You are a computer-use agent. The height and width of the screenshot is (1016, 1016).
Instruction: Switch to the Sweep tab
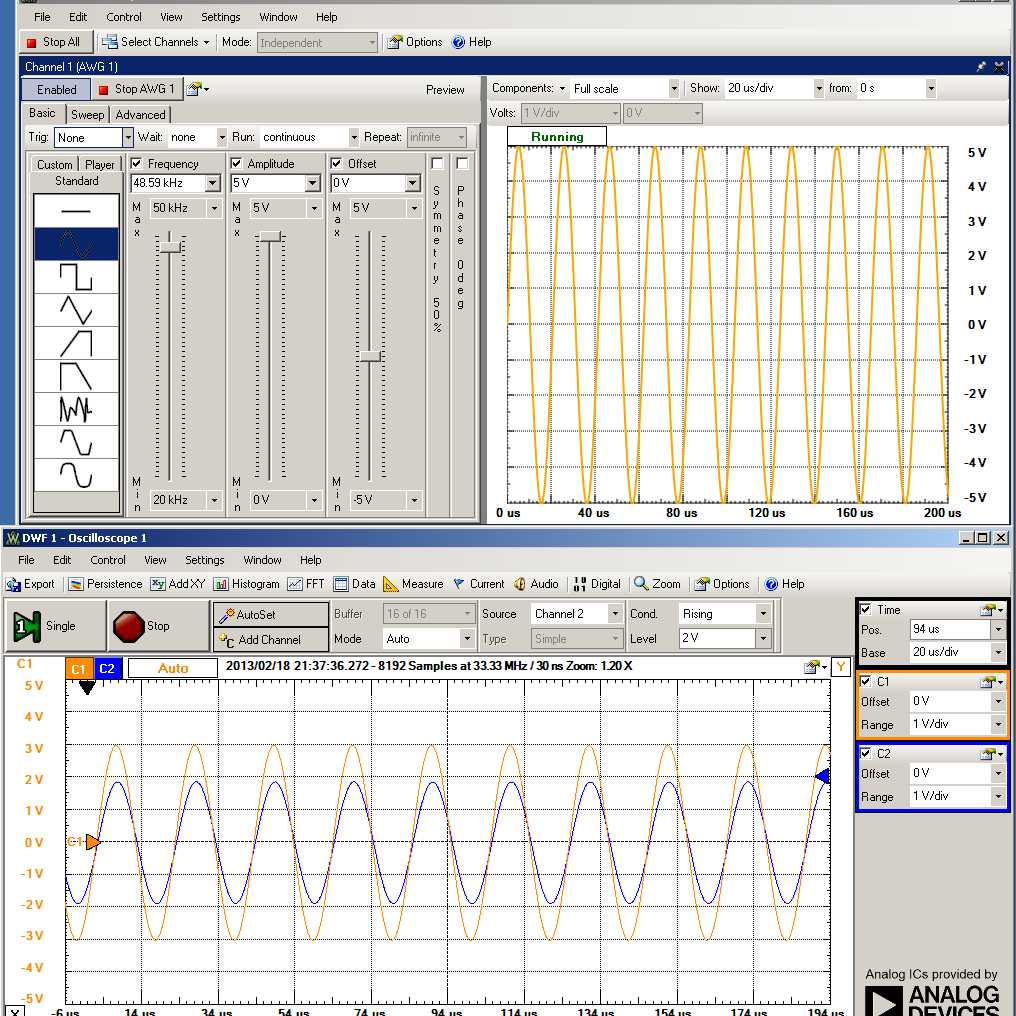[x=87, y=115]
